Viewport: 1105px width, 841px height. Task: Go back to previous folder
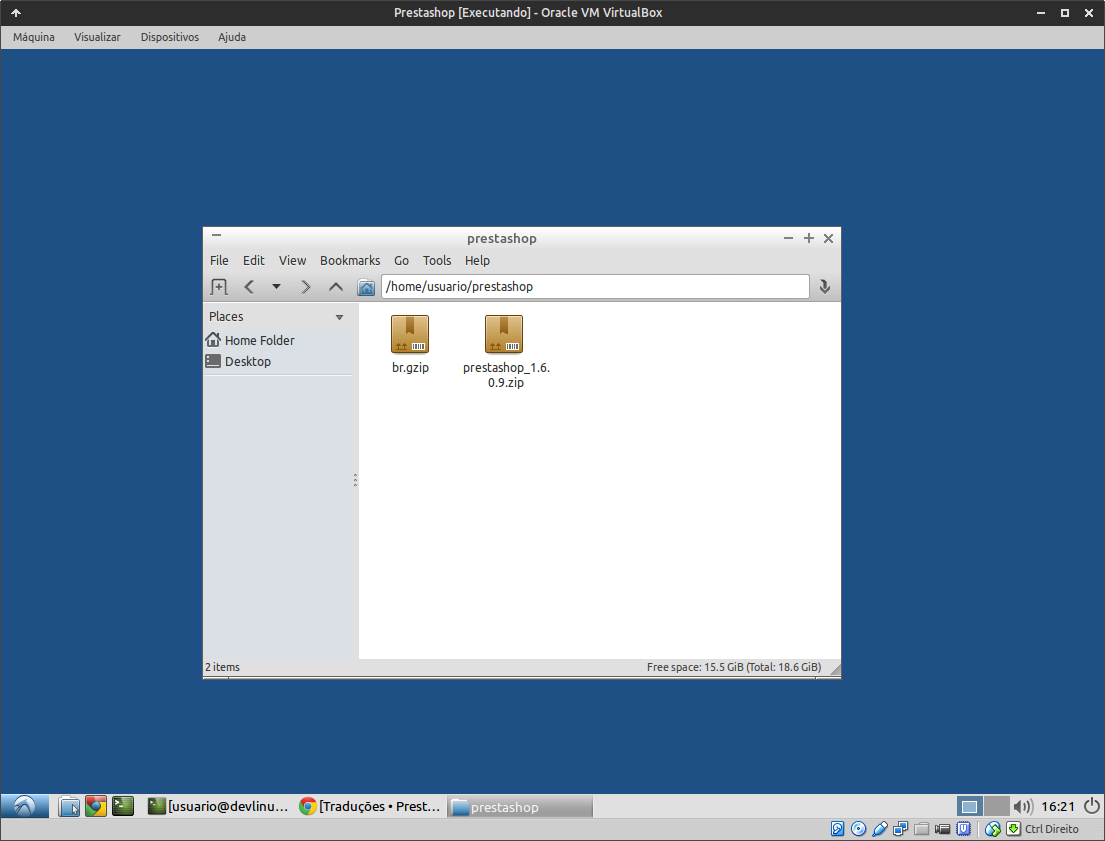coord(249,287)
